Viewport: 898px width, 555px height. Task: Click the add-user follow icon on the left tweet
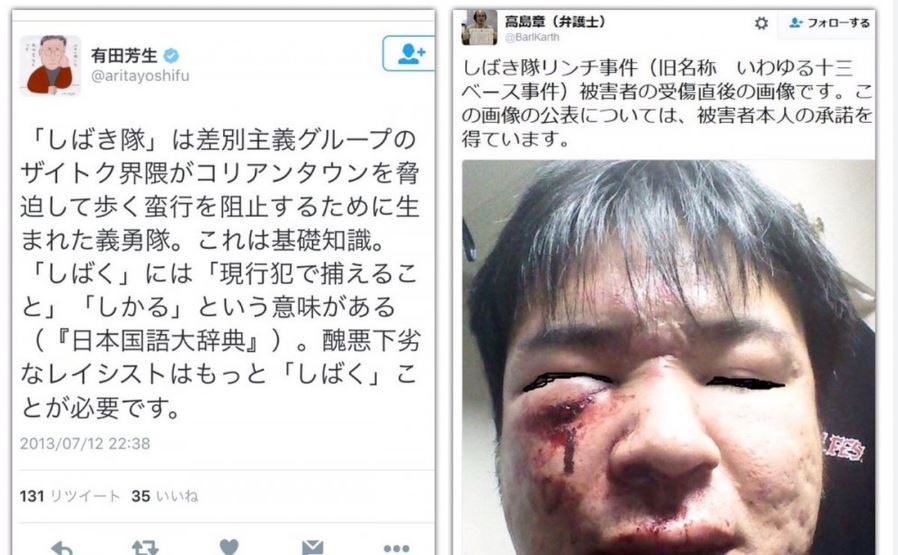tap(408, 53)
